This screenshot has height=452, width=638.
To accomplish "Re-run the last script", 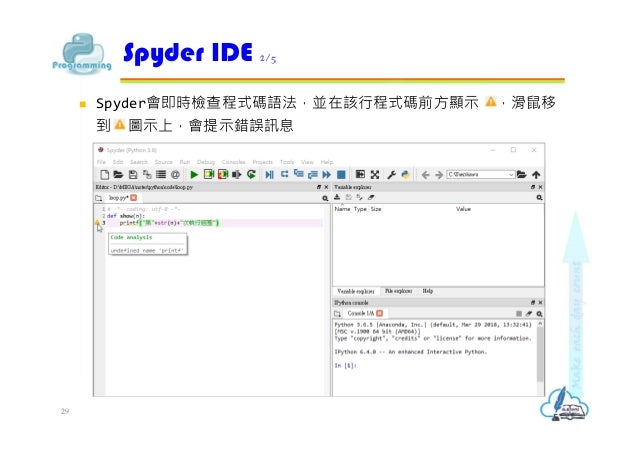I will point(251,175).
